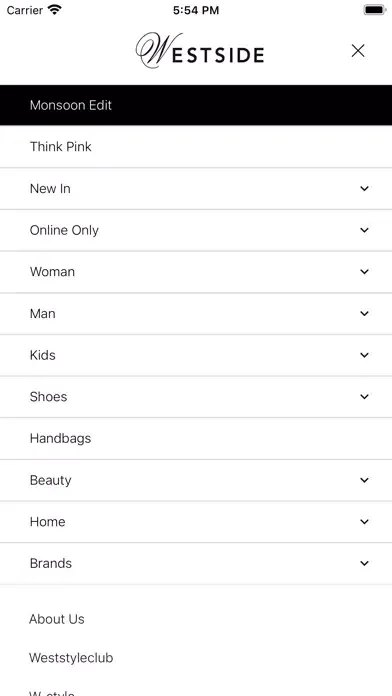Select the Woman menu label

coord(52,272)
